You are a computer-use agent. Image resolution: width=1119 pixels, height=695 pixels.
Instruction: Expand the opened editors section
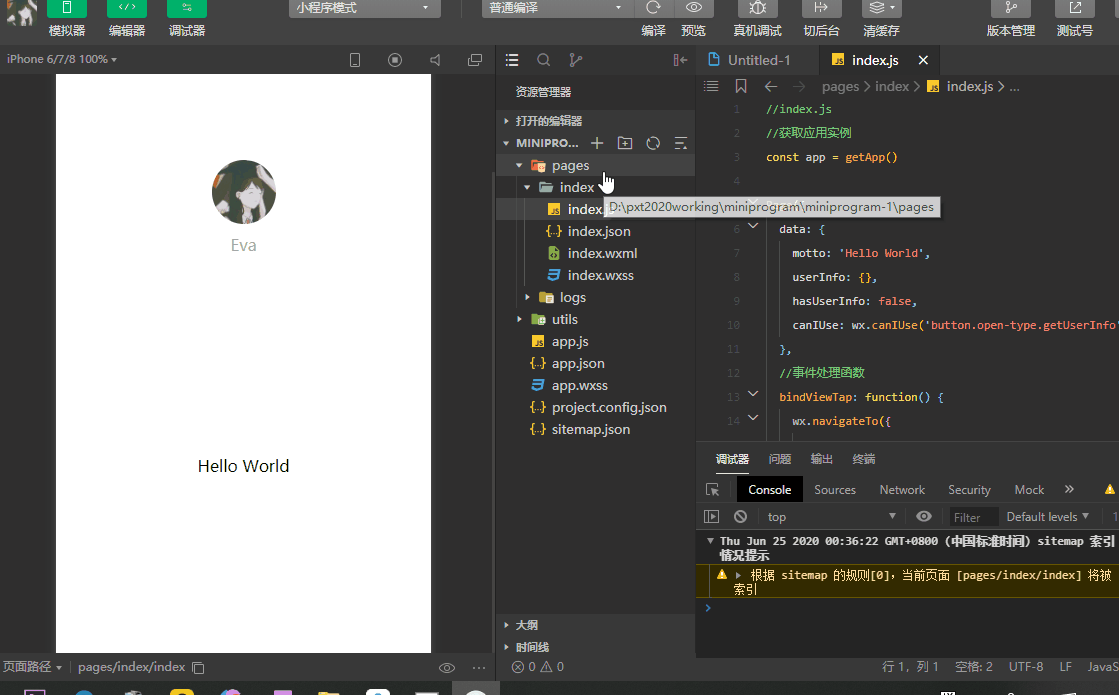click(x=595, y=121)
